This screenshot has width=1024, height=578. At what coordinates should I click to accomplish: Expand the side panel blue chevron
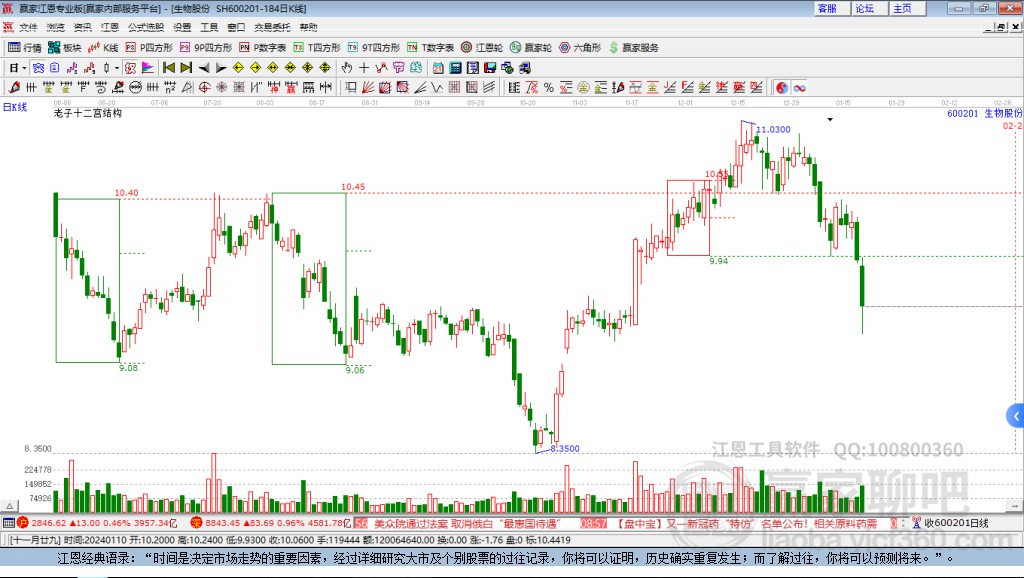pyautogui.click(x=1016, y=415)
